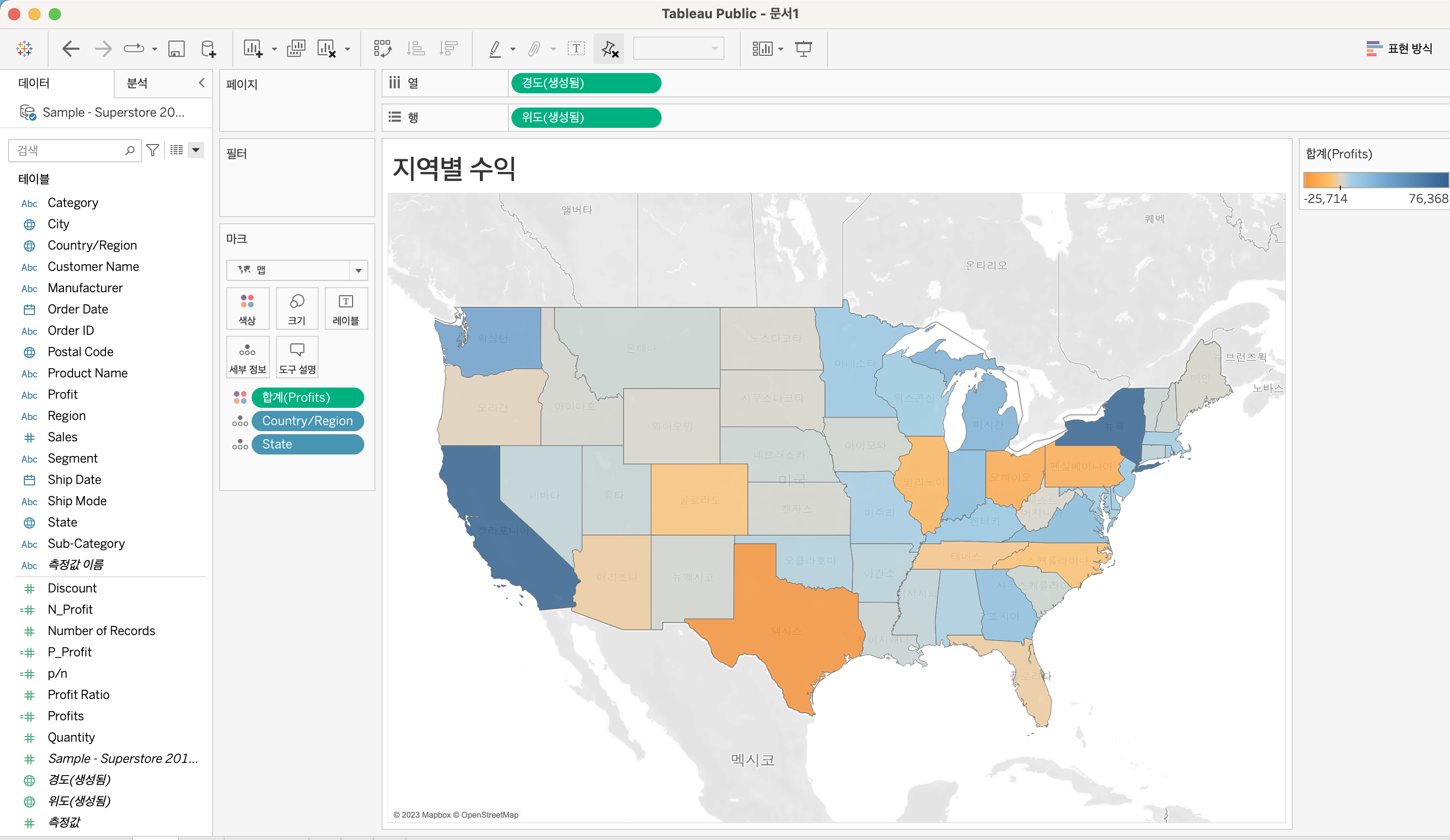The height and width of the screenshot is (840, 1450).
Task: Select the Order Date field
Action: 78,309
